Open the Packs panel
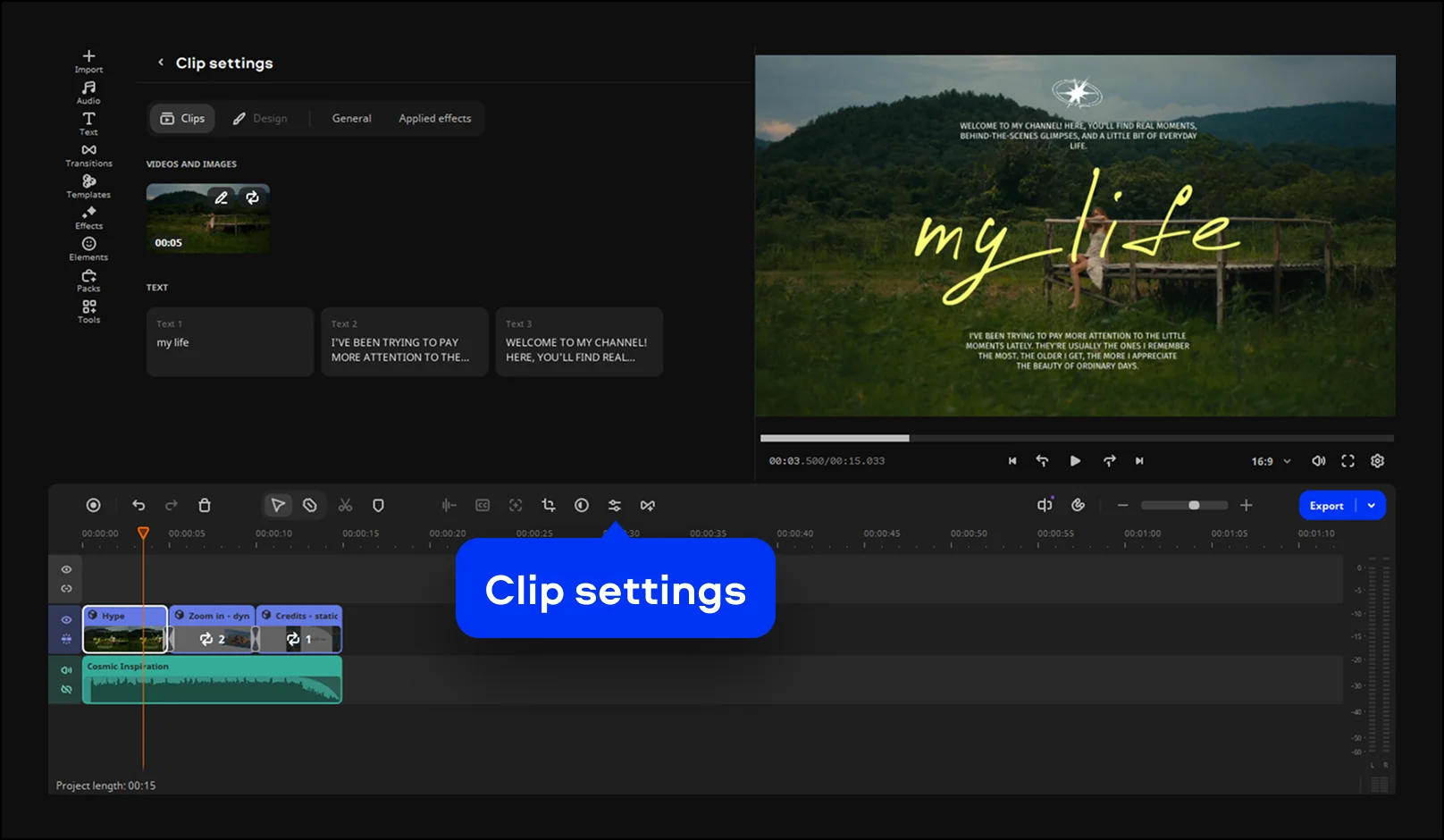1444x840 pixels. (88, 281)
